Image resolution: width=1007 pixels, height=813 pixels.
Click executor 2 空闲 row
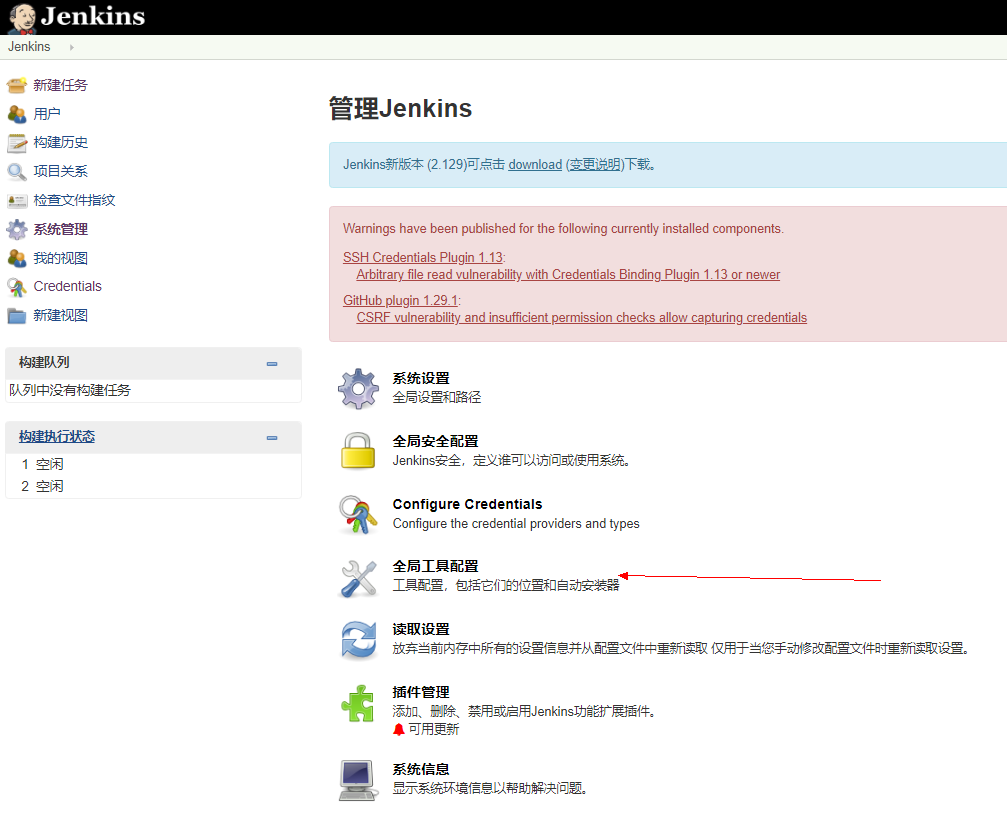coord(153,485)
